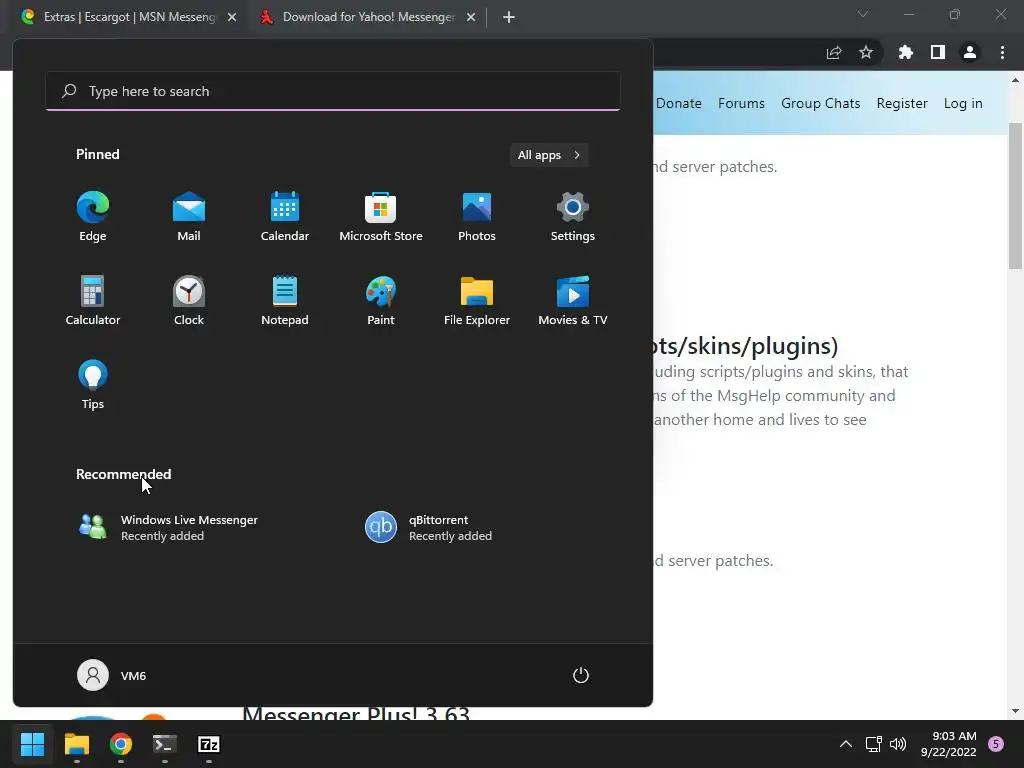Screen dimensions: 1024x768
Task: Click Log in link on webpage
Action: (x=963, y=103)
